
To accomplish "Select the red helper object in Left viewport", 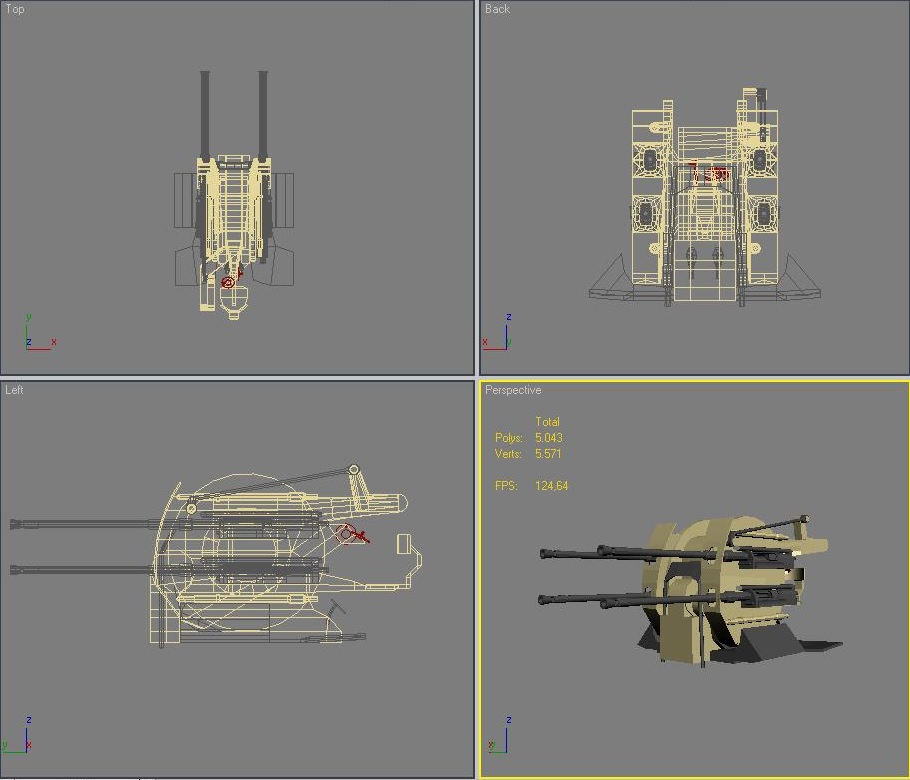I will click(348, 534).
